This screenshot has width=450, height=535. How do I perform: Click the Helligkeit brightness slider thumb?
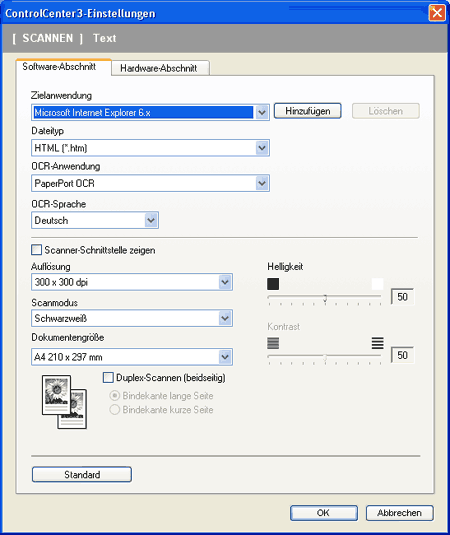pos(325,298)
